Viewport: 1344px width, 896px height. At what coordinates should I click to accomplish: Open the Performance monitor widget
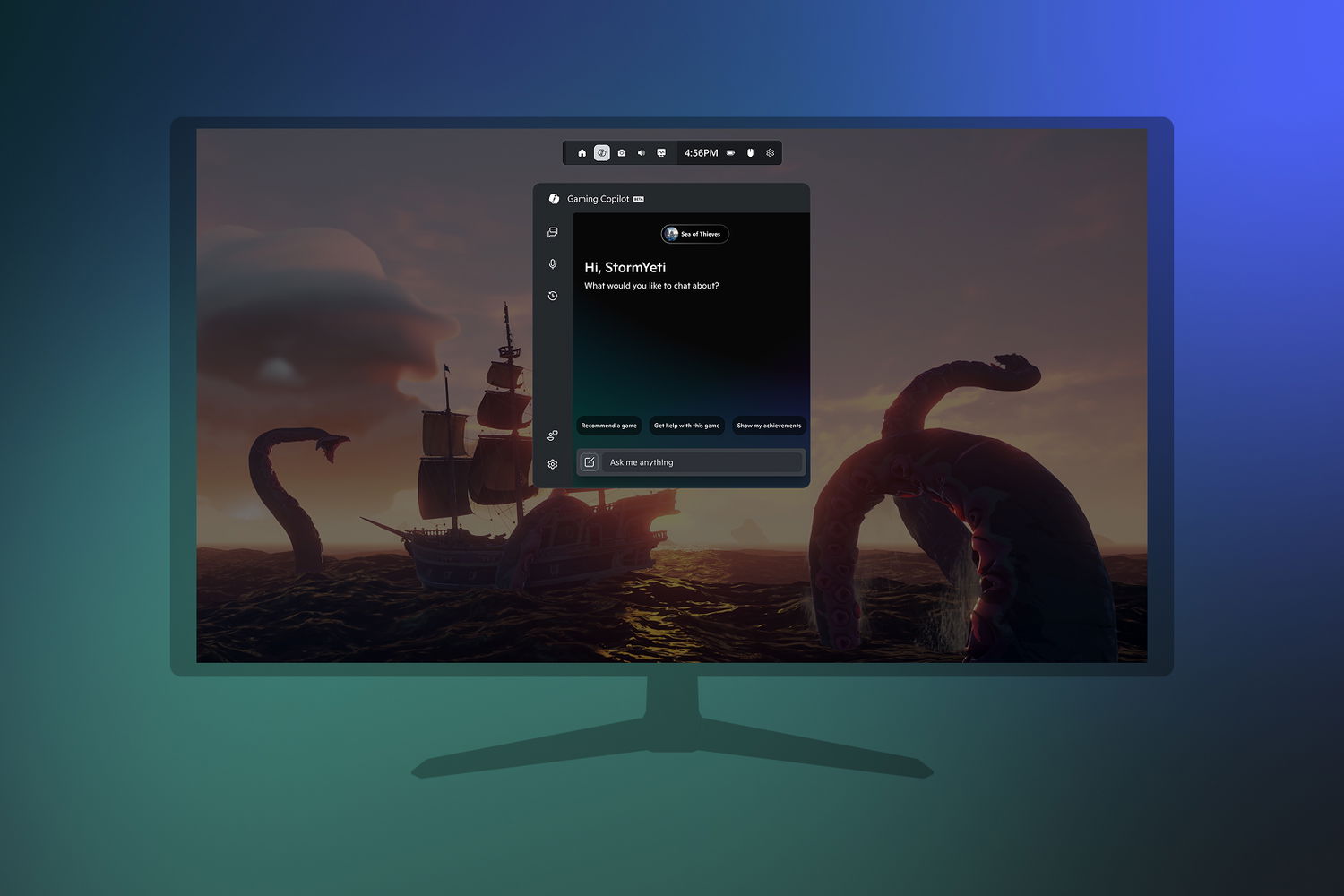coord(661,153)
